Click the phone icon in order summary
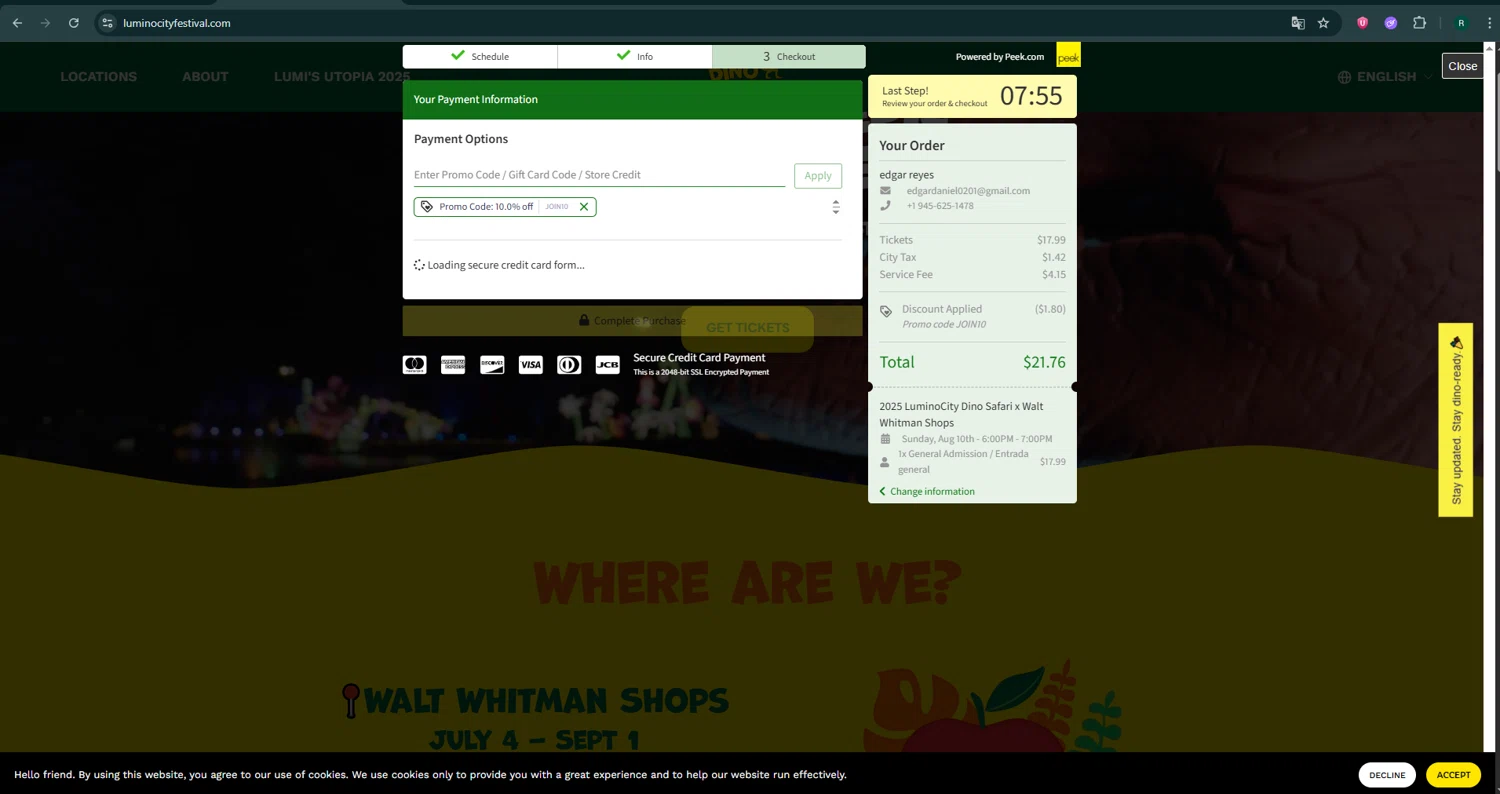 pos(885,206)
